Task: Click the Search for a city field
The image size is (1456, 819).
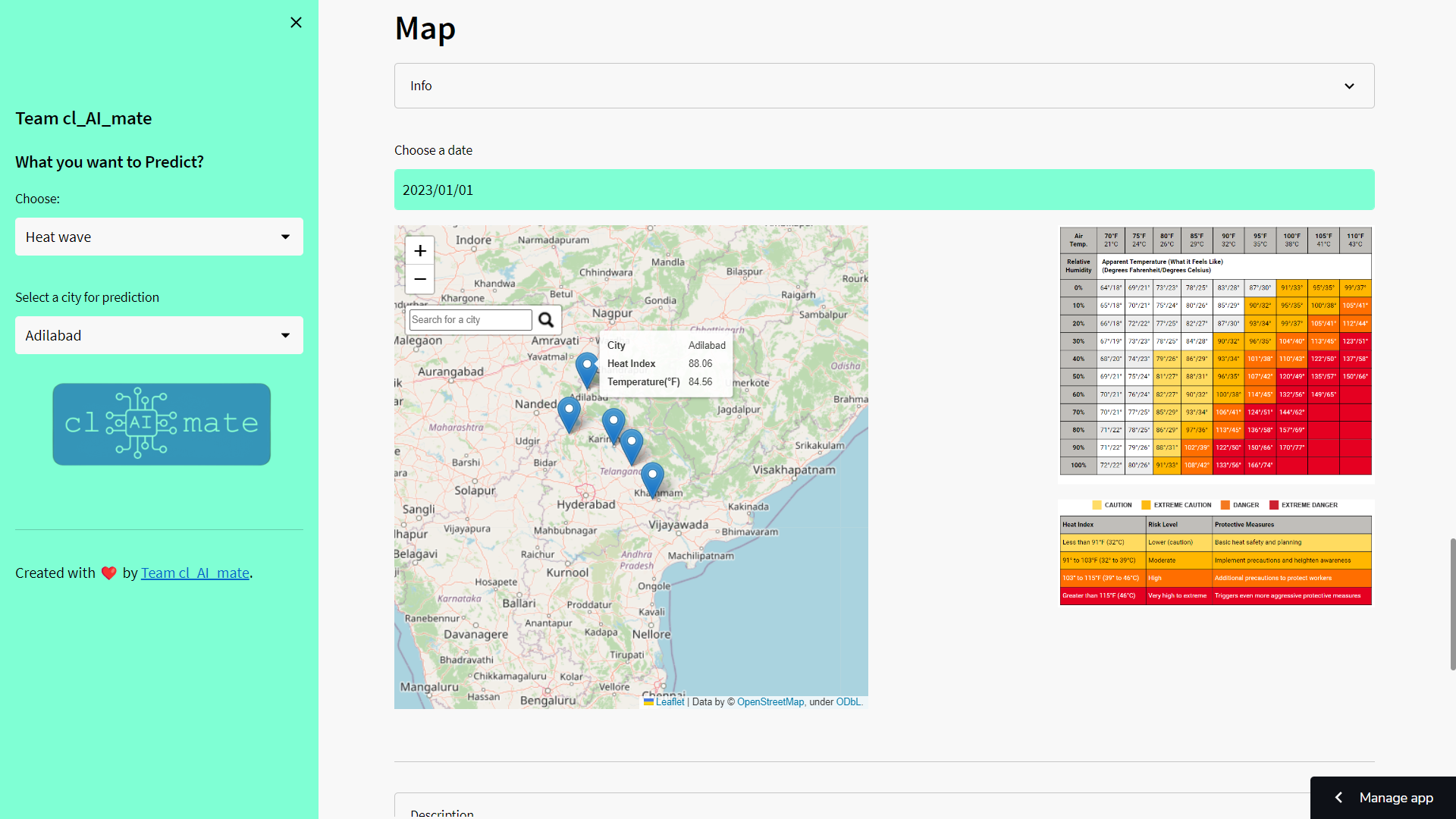Action: pyautogui.click(x=470, y=320)
